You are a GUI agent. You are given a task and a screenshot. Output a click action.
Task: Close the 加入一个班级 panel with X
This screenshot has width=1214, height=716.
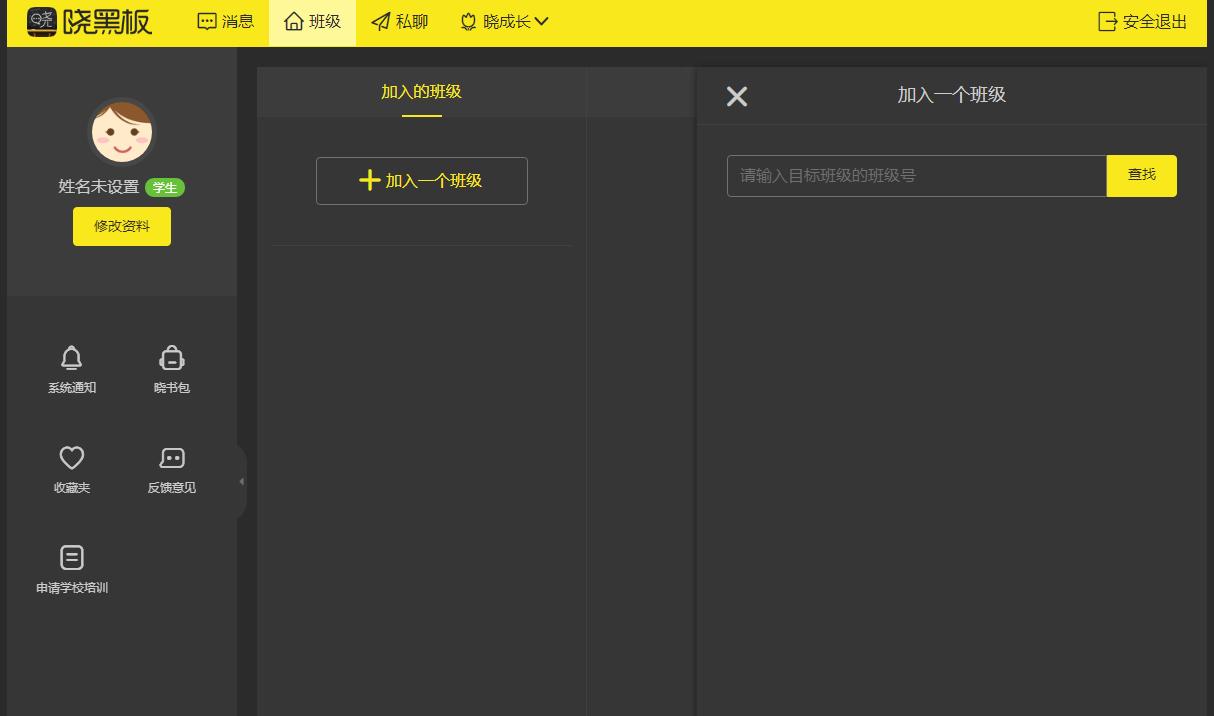[x=737, y=96]
